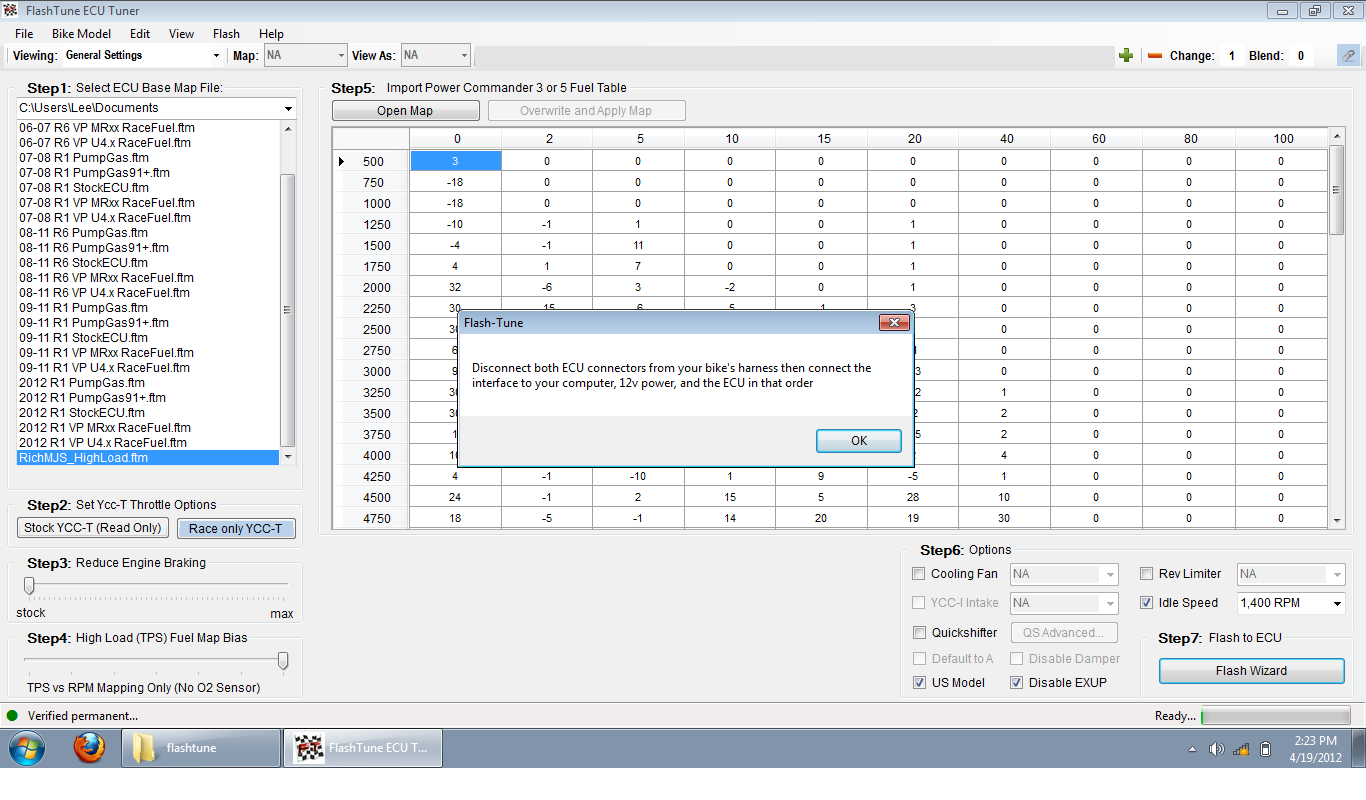This screenshot has width=1366, height=800.
Task: Select 09-11 R1 PumpGas91+.ftm map file
Action: (94, 323)
